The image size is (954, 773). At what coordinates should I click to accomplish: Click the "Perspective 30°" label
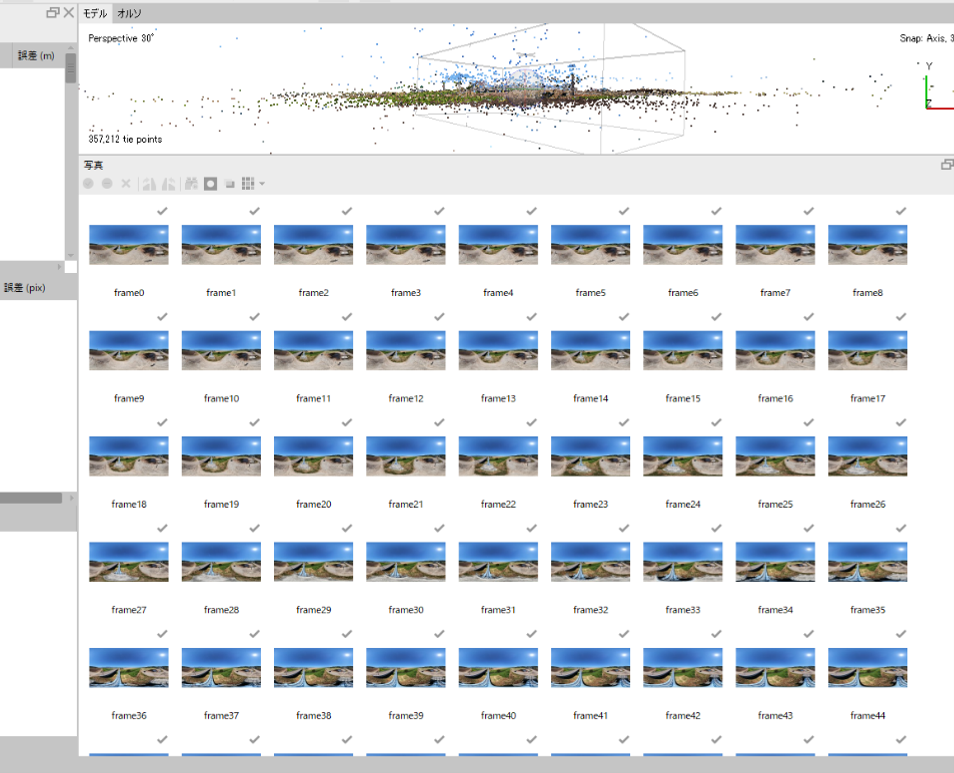pyautogui.click(x=121, y=38)
